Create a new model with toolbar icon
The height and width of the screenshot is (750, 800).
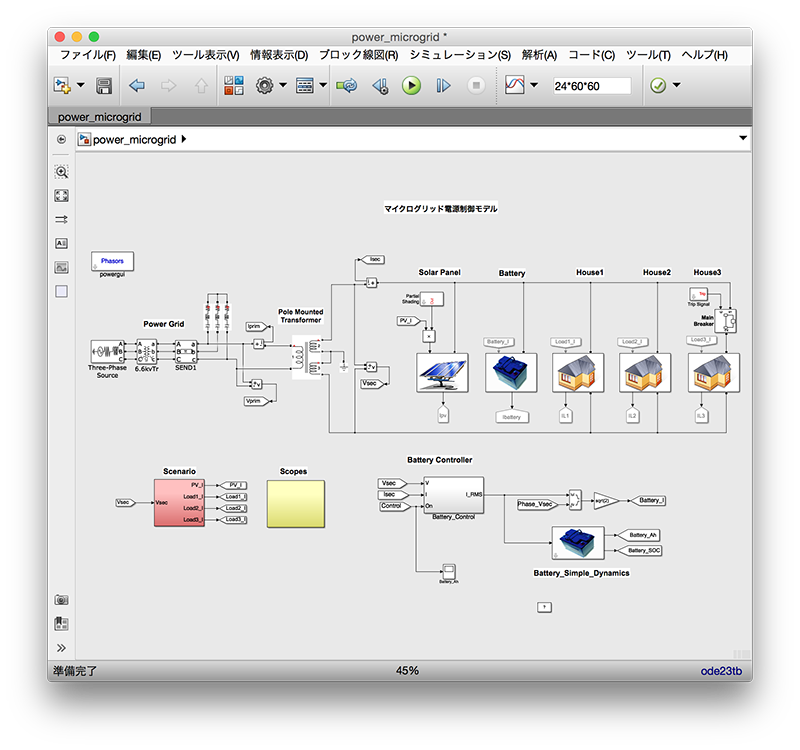point(62,85)
